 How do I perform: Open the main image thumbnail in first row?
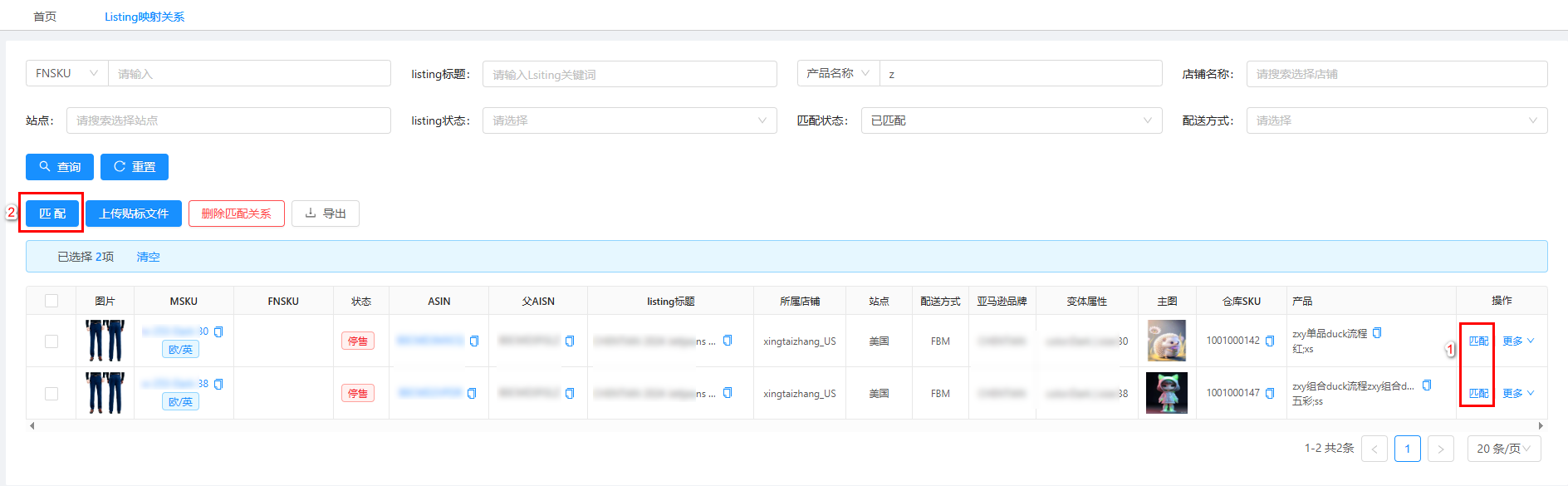(1167, 341)
